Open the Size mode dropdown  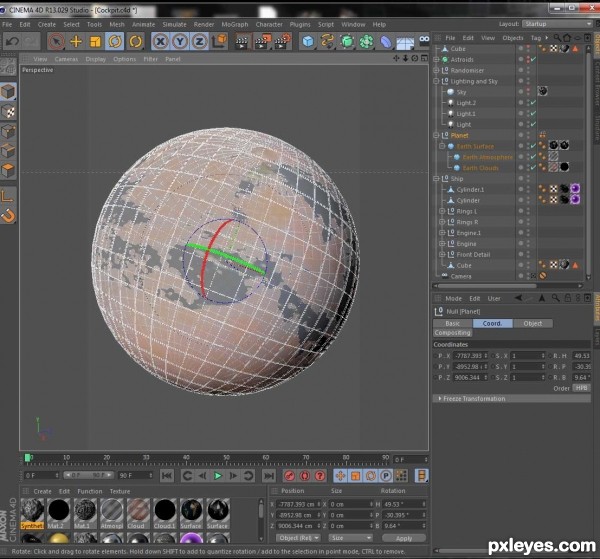point(351,538)
